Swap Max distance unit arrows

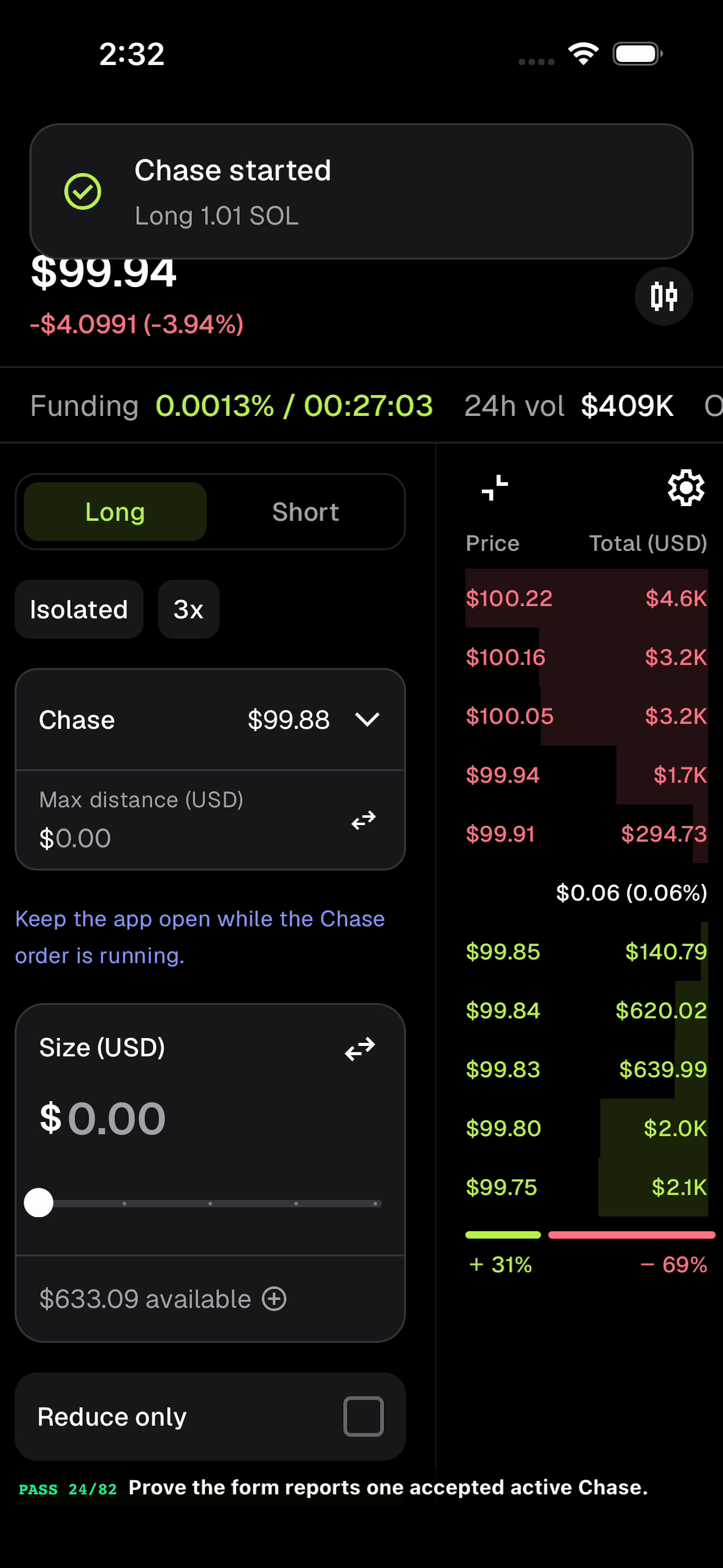tap(363, 820)
